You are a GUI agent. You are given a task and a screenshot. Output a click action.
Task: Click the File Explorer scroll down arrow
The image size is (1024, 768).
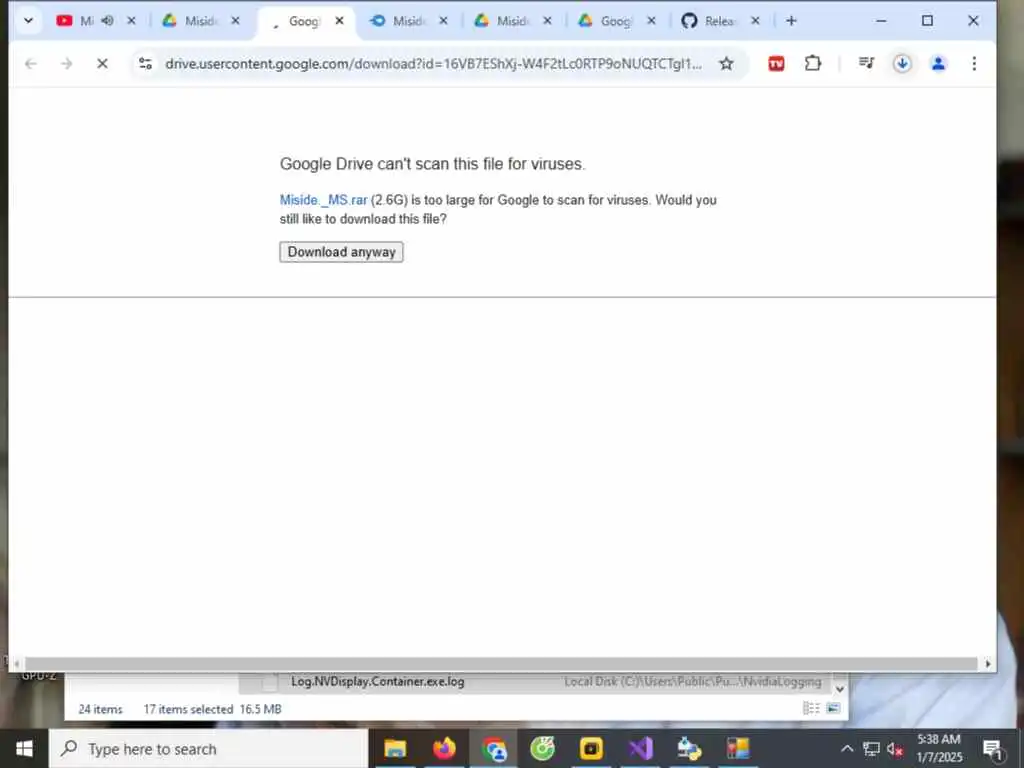[840, 688]
